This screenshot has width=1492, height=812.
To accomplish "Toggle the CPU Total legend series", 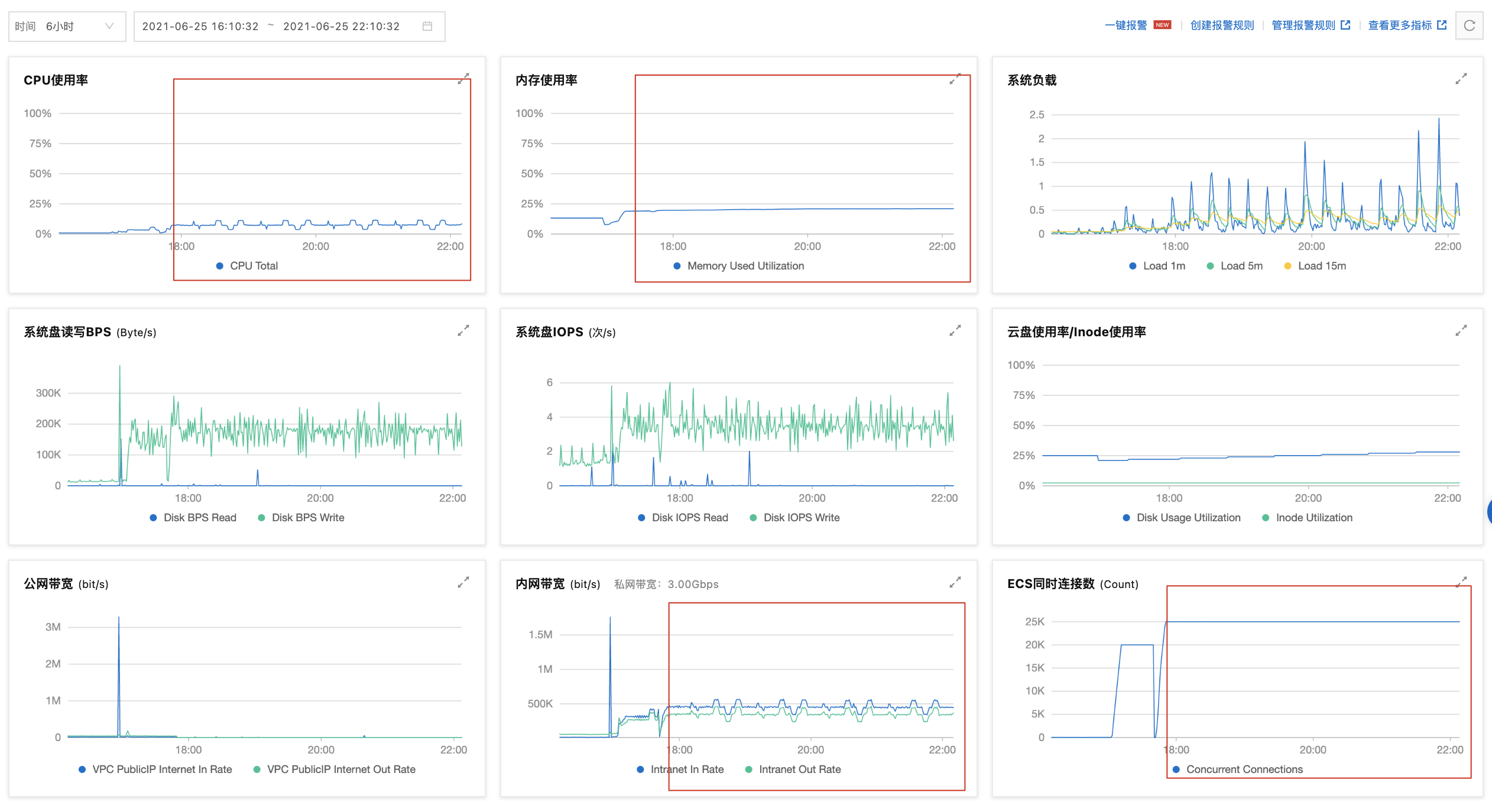I will [247, 266].
